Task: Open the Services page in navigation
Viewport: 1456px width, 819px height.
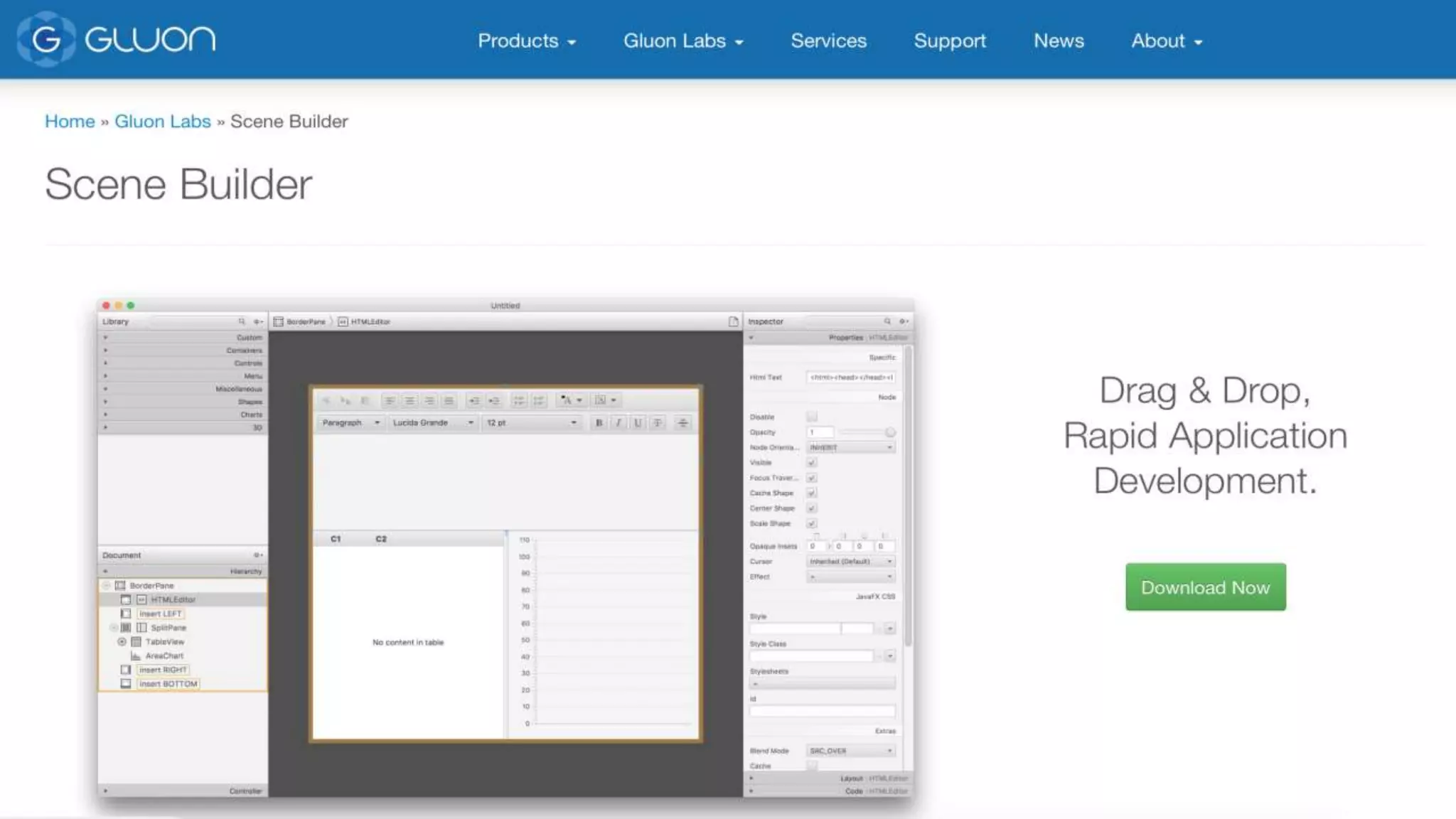Action: pos(828,41)
